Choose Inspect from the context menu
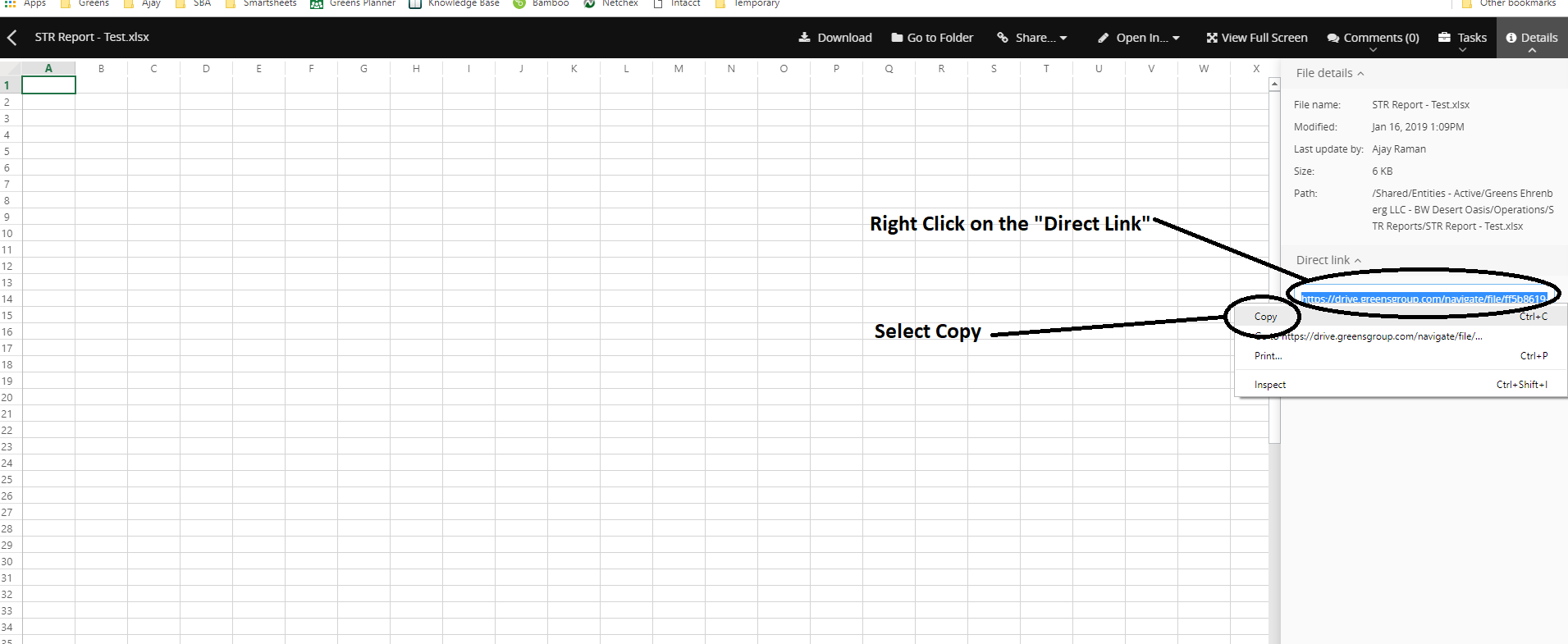 coord(1270,385)
